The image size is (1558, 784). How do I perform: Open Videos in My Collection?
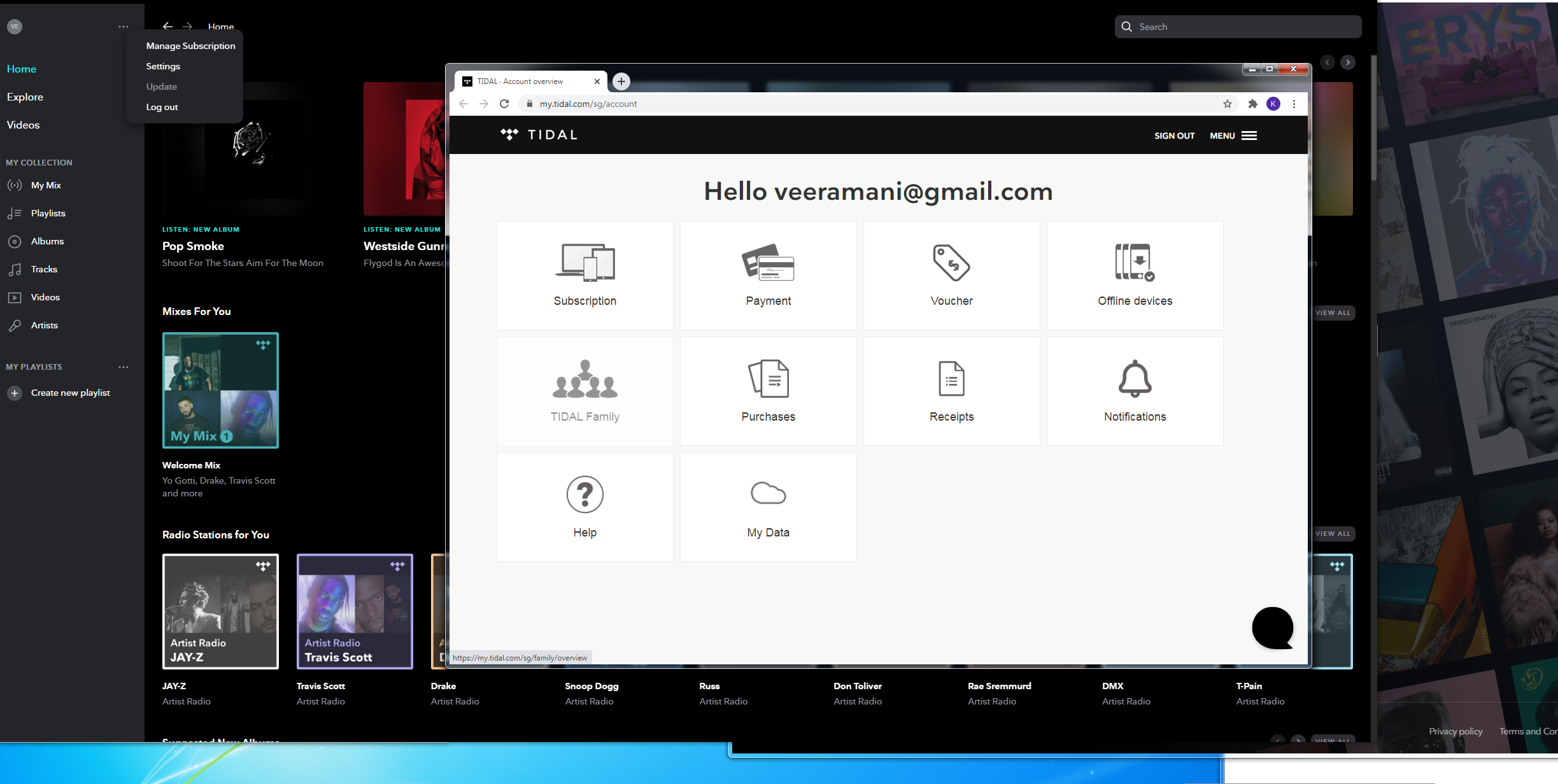(x=45, y=297)
